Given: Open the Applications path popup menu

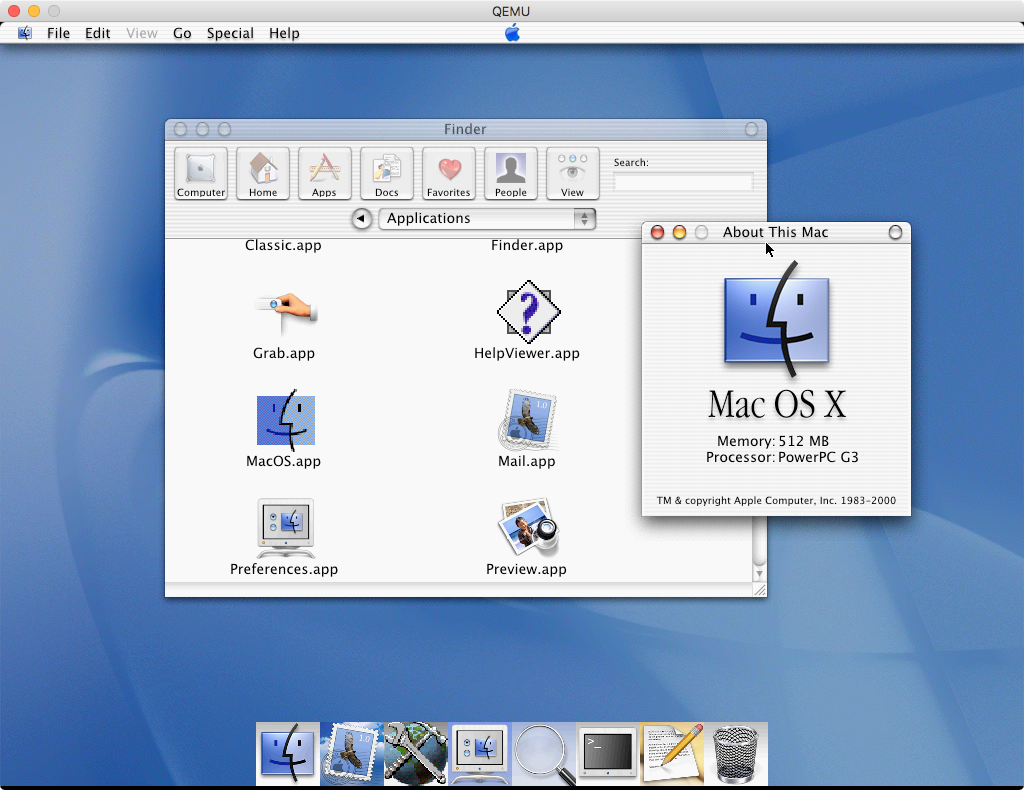Looking at the screenshot, I should click(487, 219).
